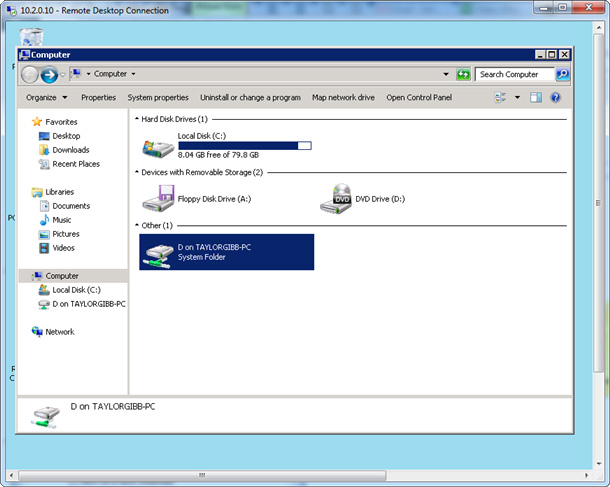Open Documents label under Libraries
This screenshot has width=610, height=487.
pos(71,206)
